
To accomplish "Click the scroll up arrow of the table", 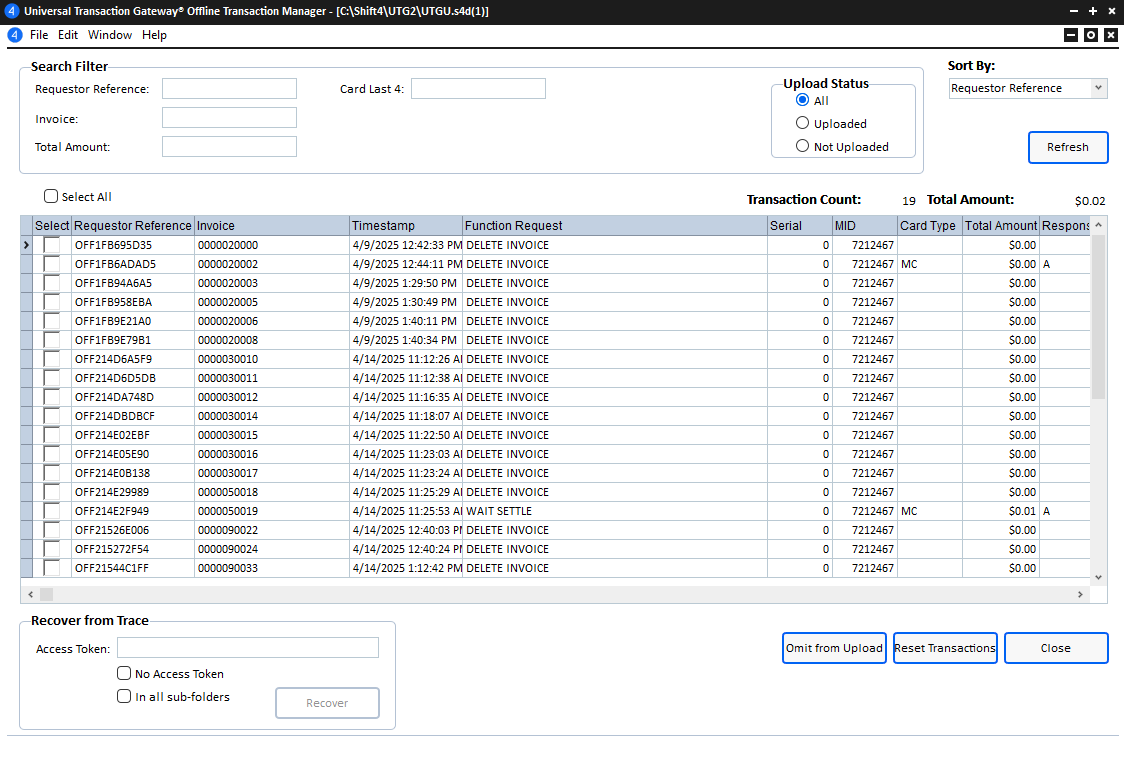I will [x=1098, y=225].
